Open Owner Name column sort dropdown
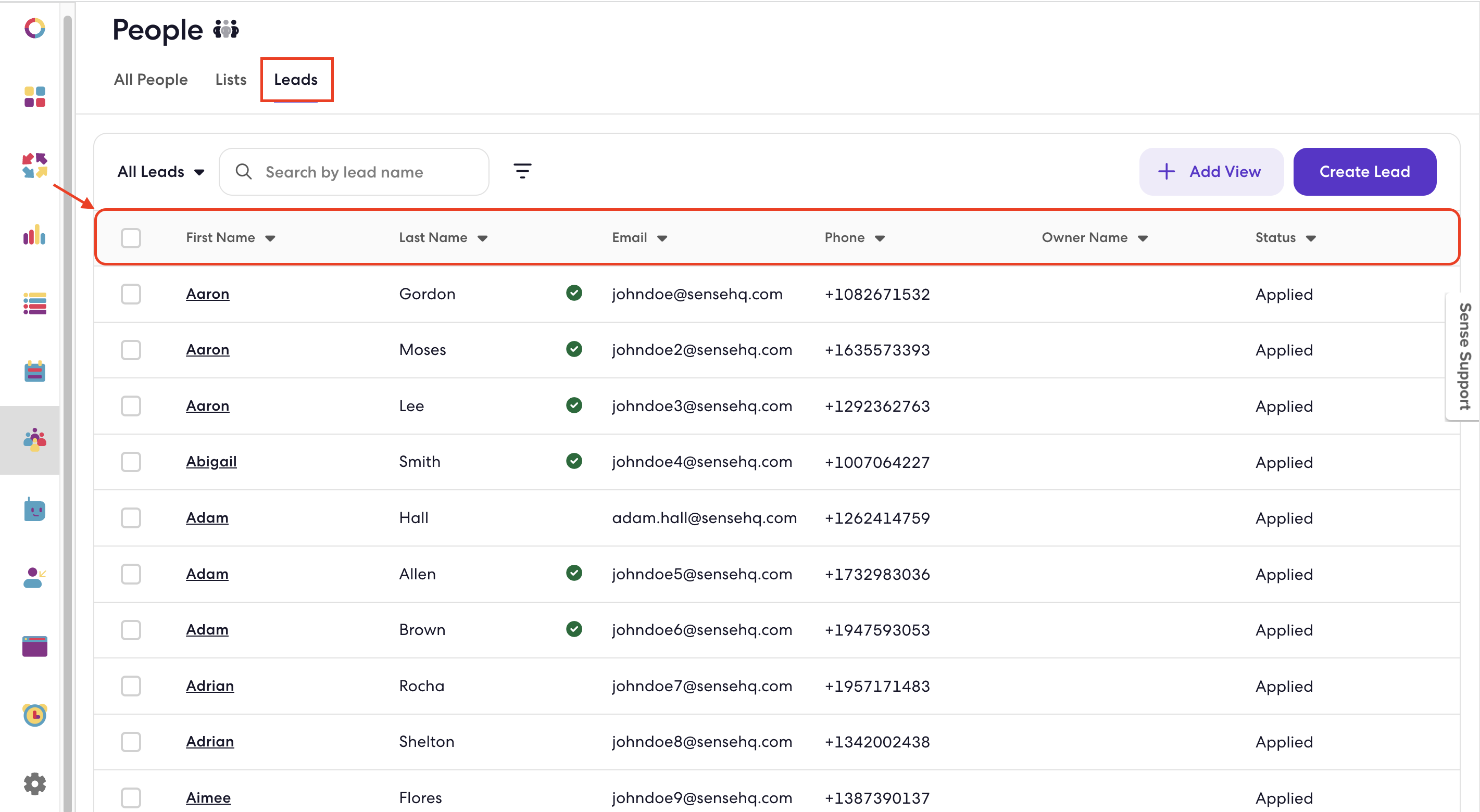This screenshot has width=1480, height=812. [1143, 238]
